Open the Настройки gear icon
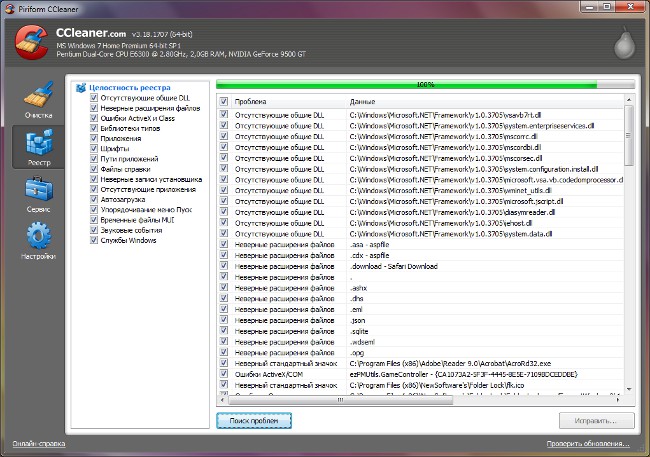The image size is (650, 457). (x=39, y=236)
